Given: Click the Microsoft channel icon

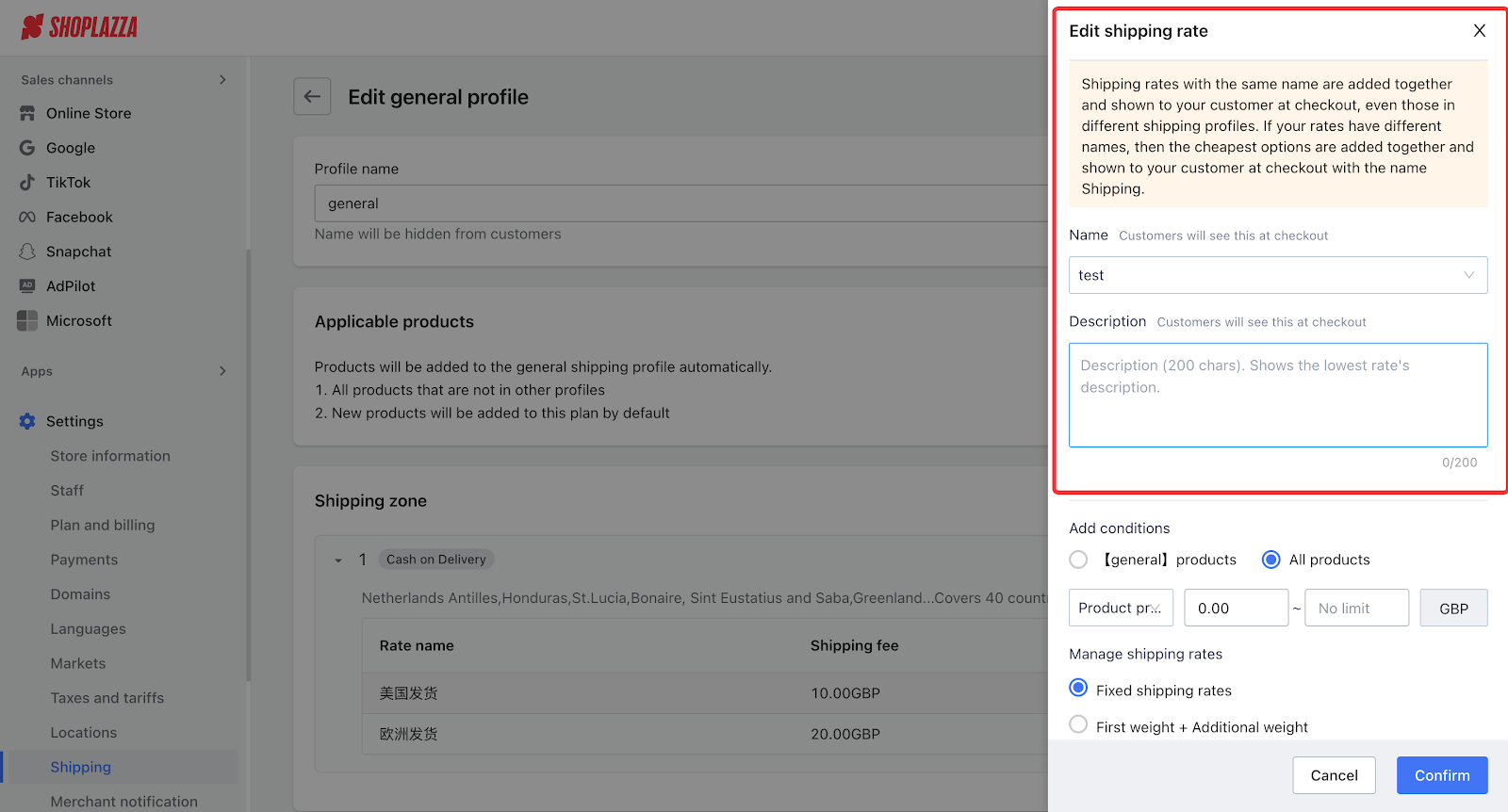Looking at the screenshot, I should 27,321.
